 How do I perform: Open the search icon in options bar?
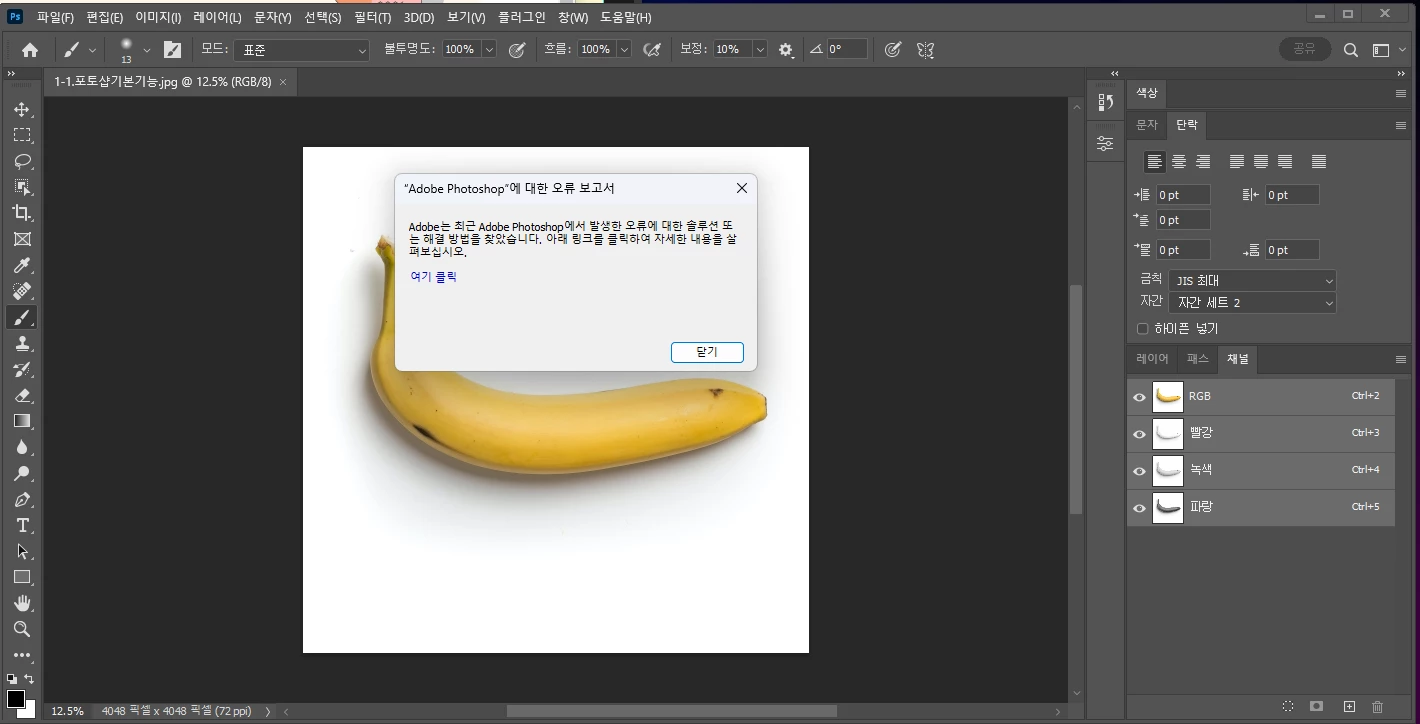click(x=1351, y=49)
